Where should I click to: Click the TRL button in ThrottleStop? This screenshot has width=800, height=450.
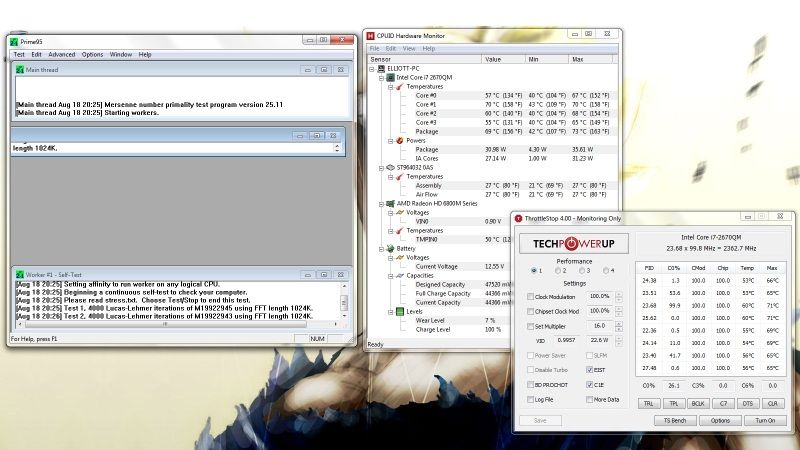click(x=648, y=404)
